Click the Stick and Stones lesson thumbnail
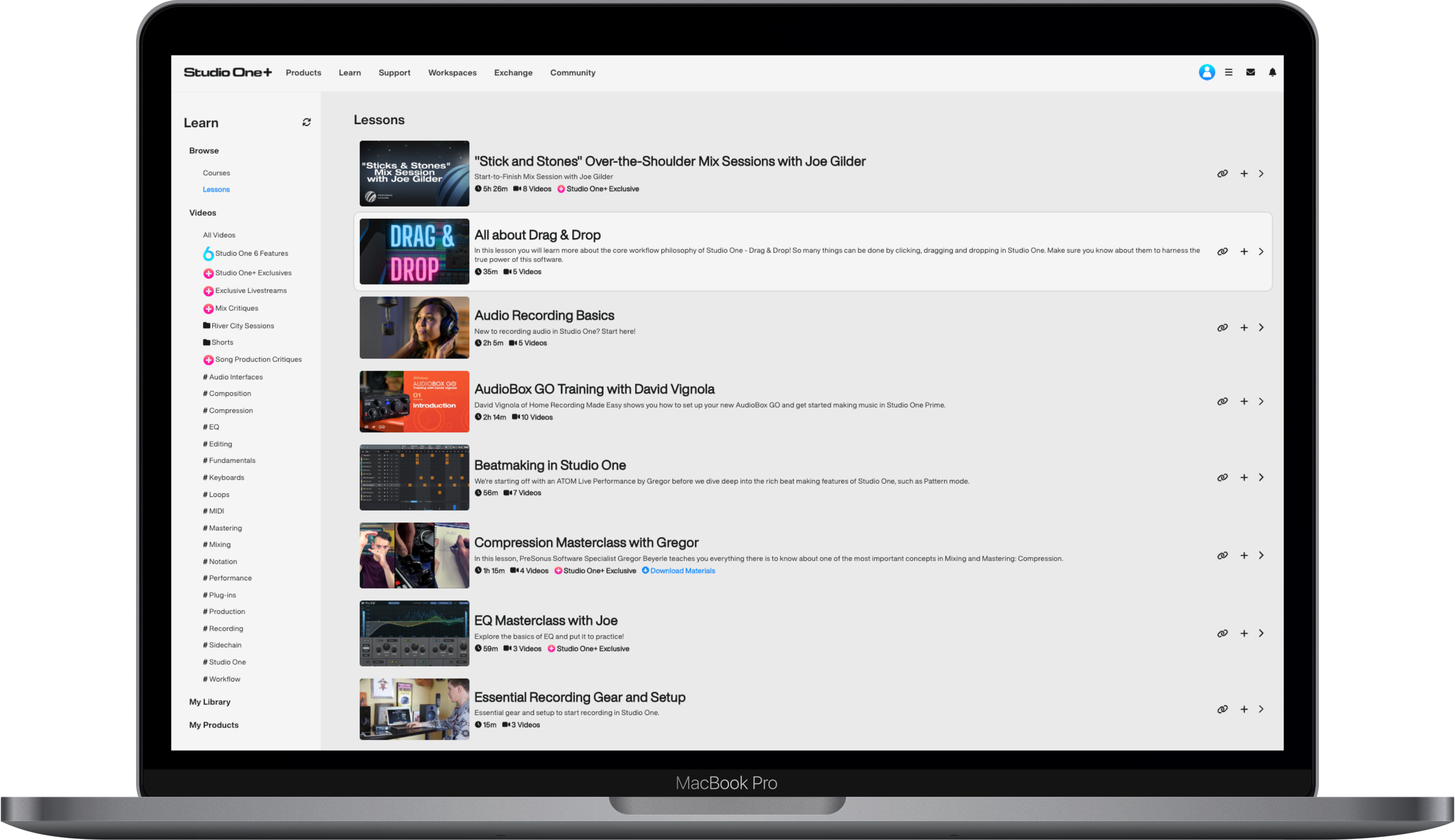This screenshot has width=1455, height=840. [413, 173]
